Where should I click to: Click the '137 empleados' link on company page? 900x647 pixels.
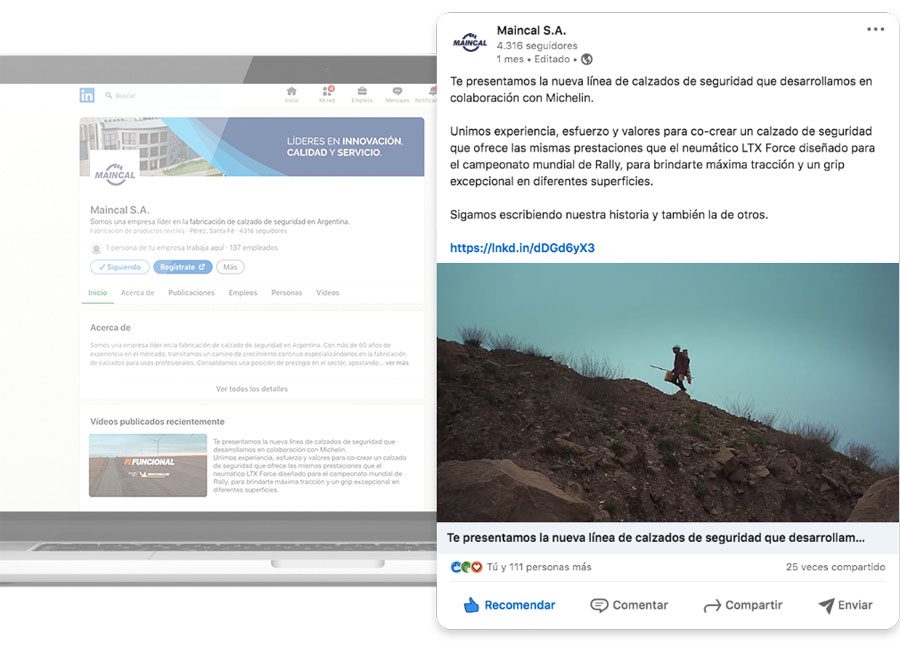pos(254,248)
